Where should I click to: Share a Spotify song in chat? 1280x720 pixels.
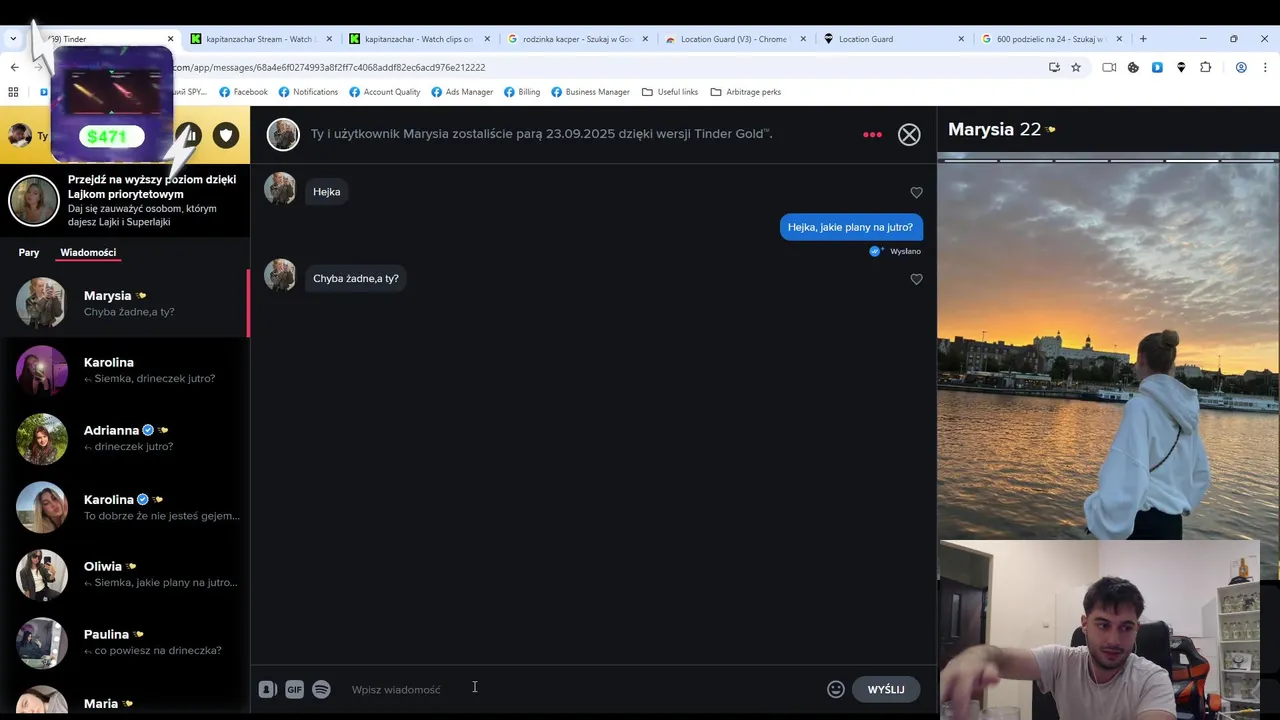coord(321,689)
